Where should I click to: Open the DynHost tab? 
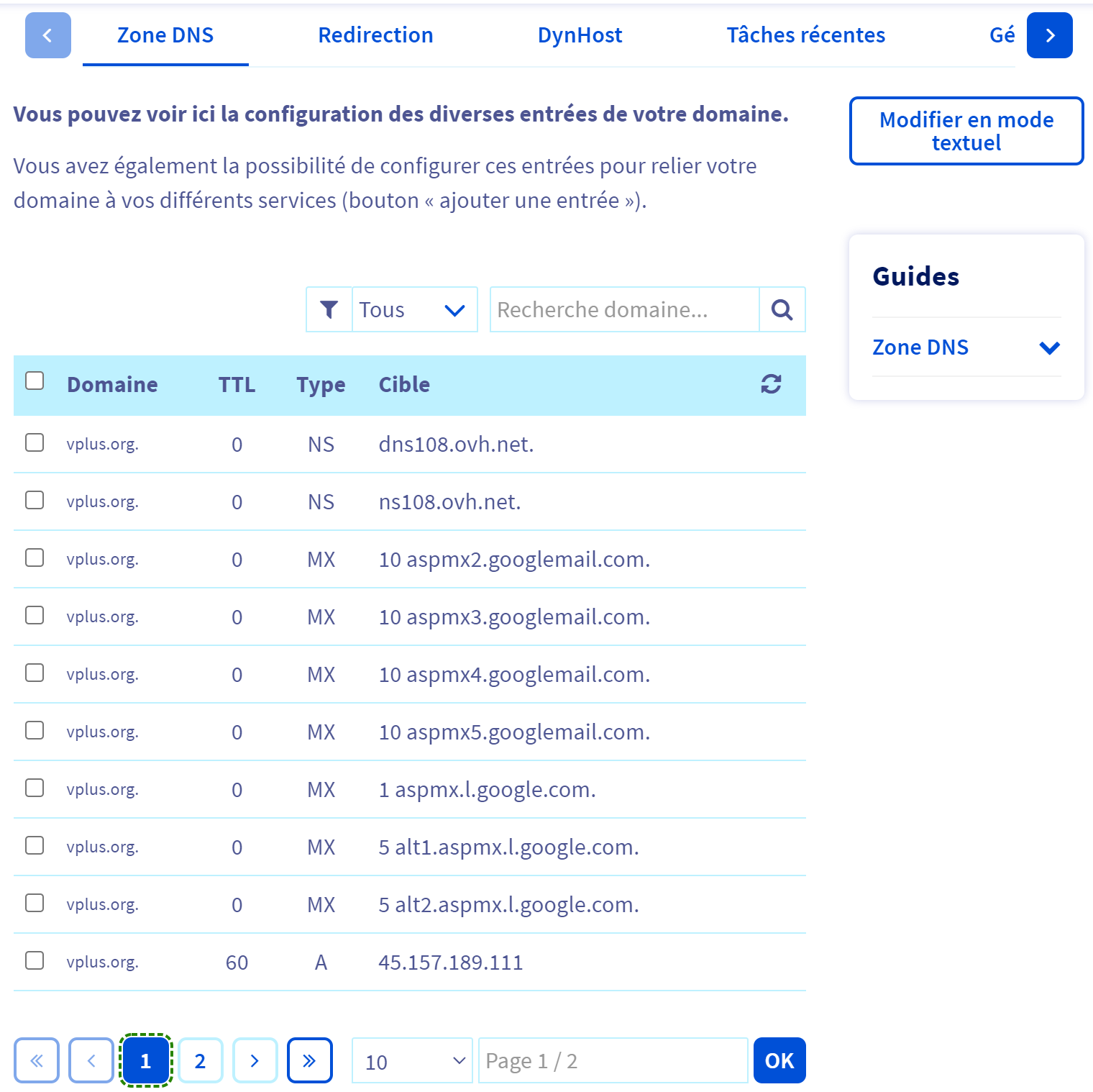(x=580, y=35)
